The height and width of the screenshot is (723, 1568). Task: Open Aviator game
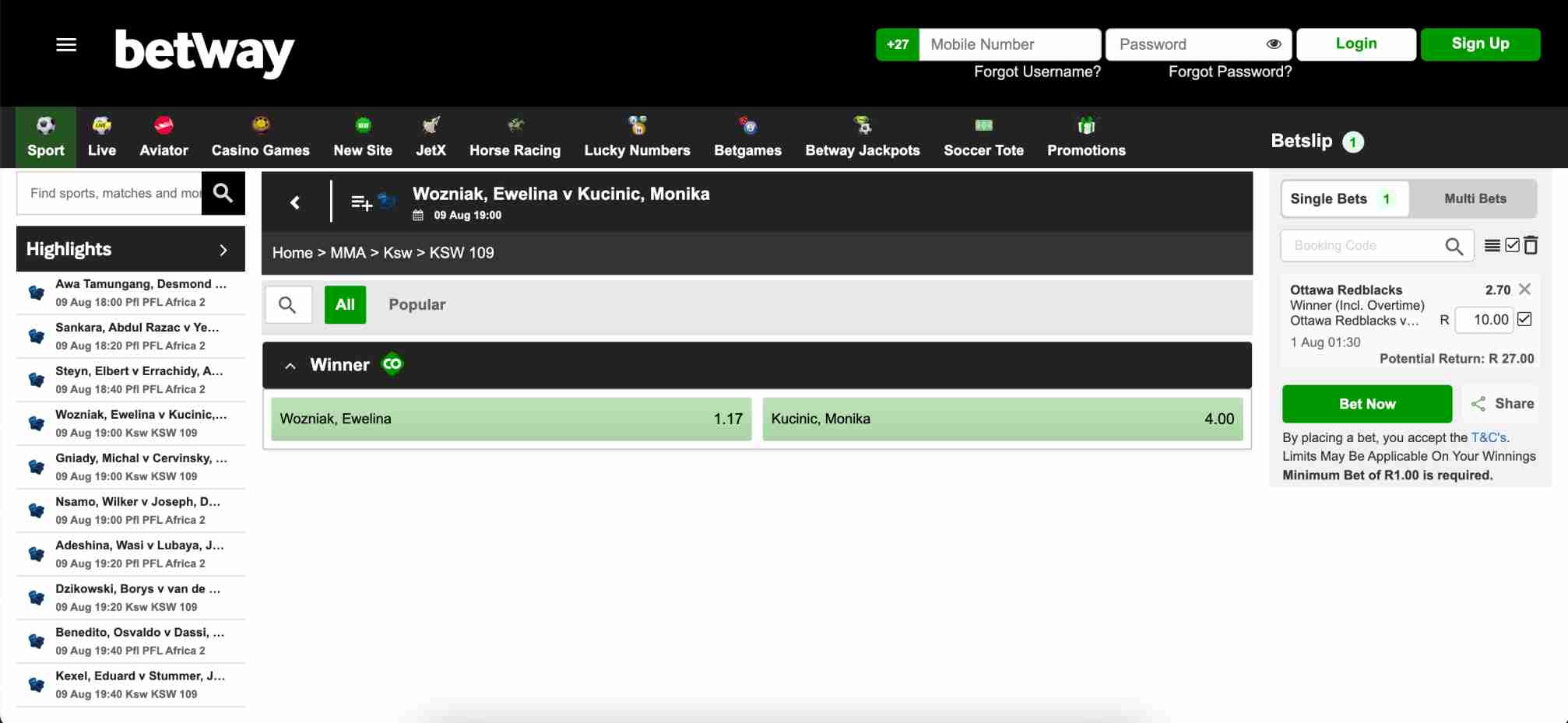163,138
